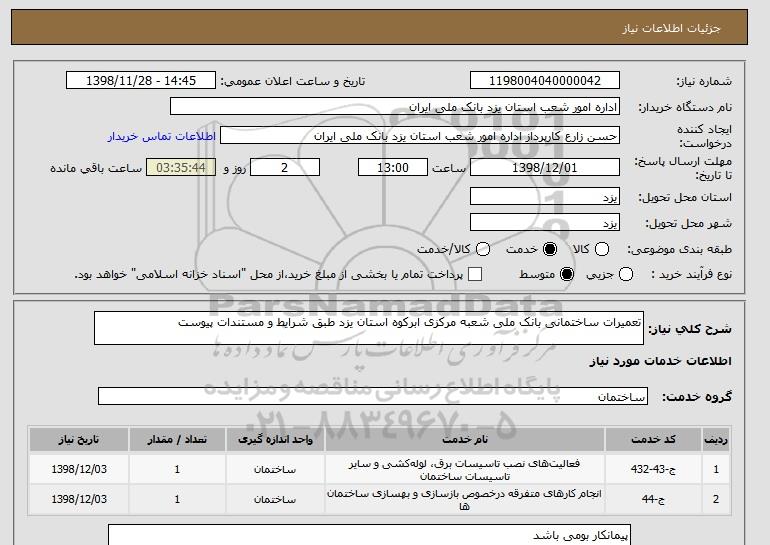Click the شرح کلی نیاز description box
Viewport: 770px width, 545px height.
369,328
